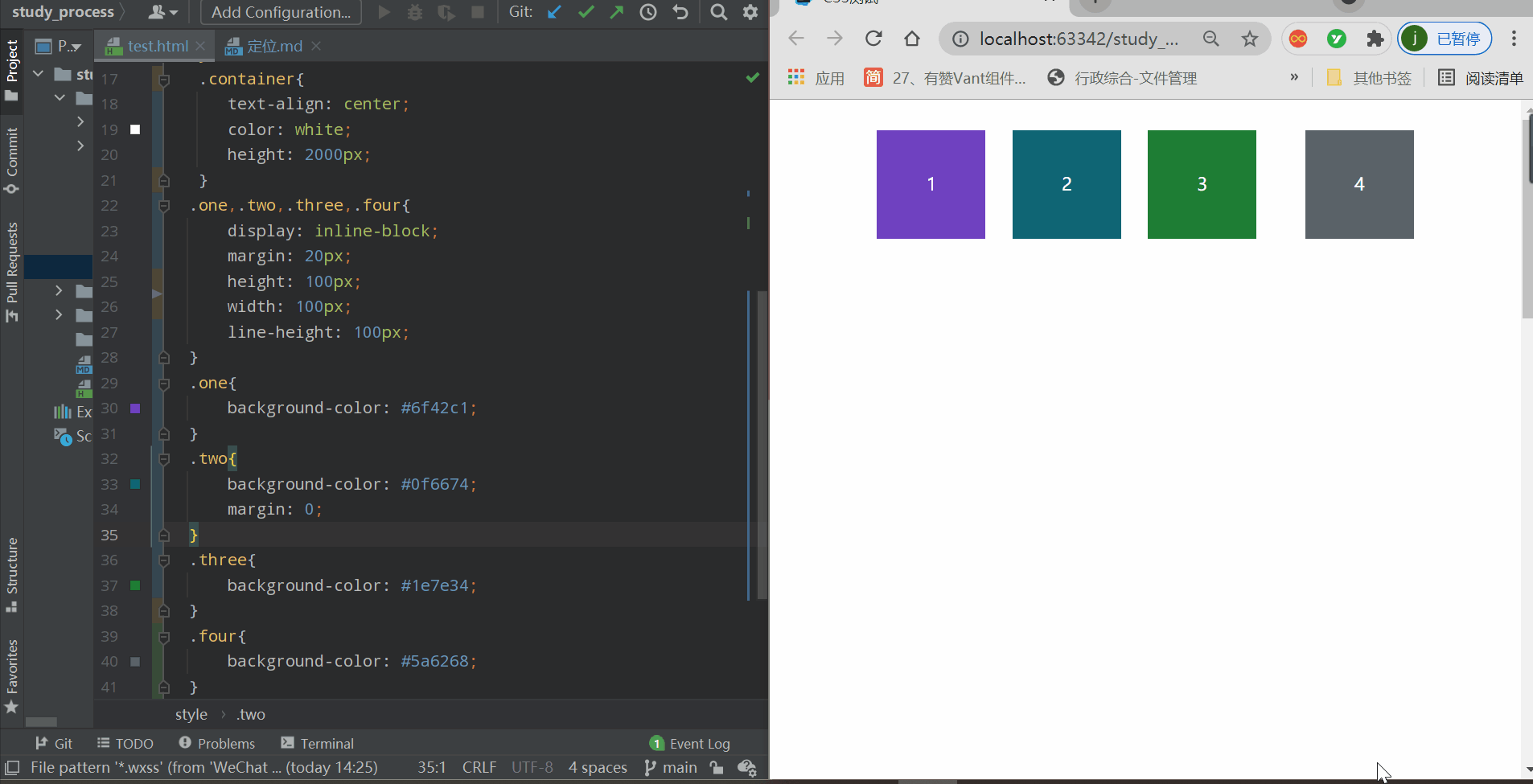1533x784 pixels.
Task: Run the current configuration with the play icon
Action: click(x=384, y=12)
